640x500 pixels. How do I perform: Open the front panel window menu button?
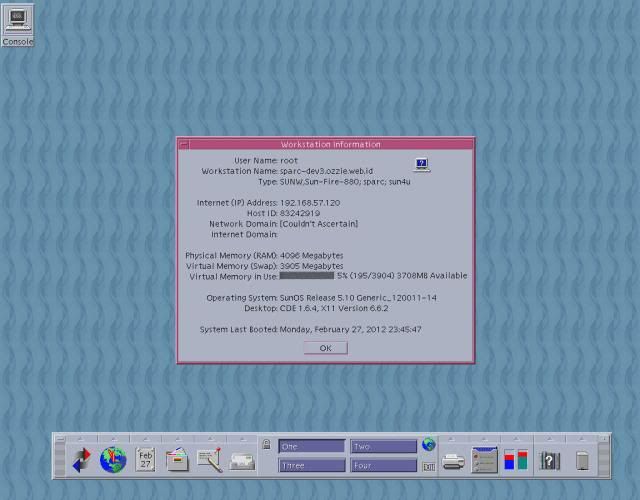(60, 438)
